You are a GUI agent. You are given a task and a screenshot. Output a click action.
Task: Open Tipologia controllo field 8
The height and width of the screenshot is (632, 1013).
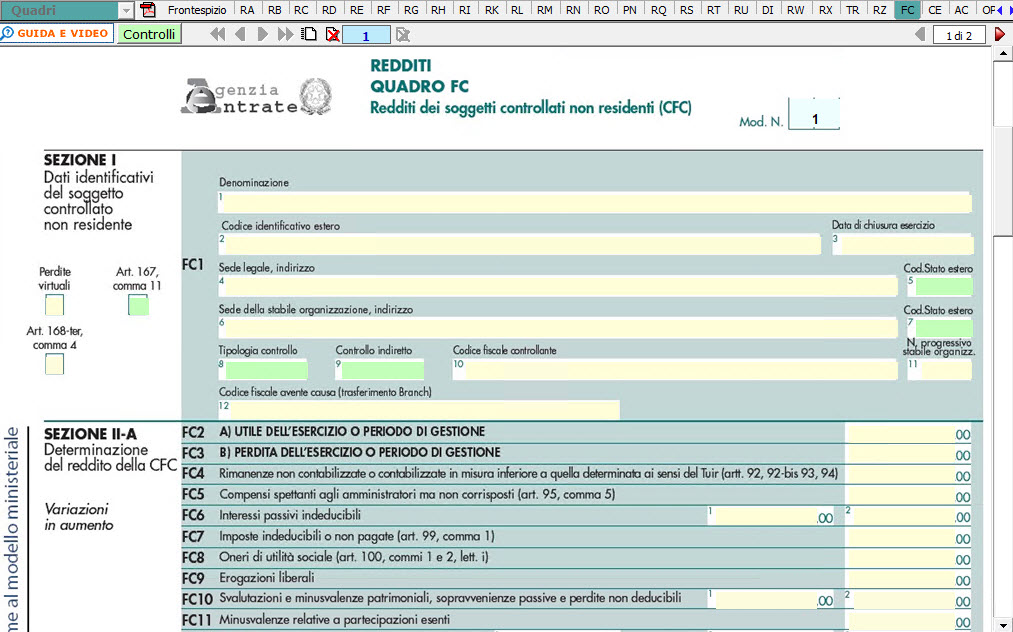click(x=266, y=370)
